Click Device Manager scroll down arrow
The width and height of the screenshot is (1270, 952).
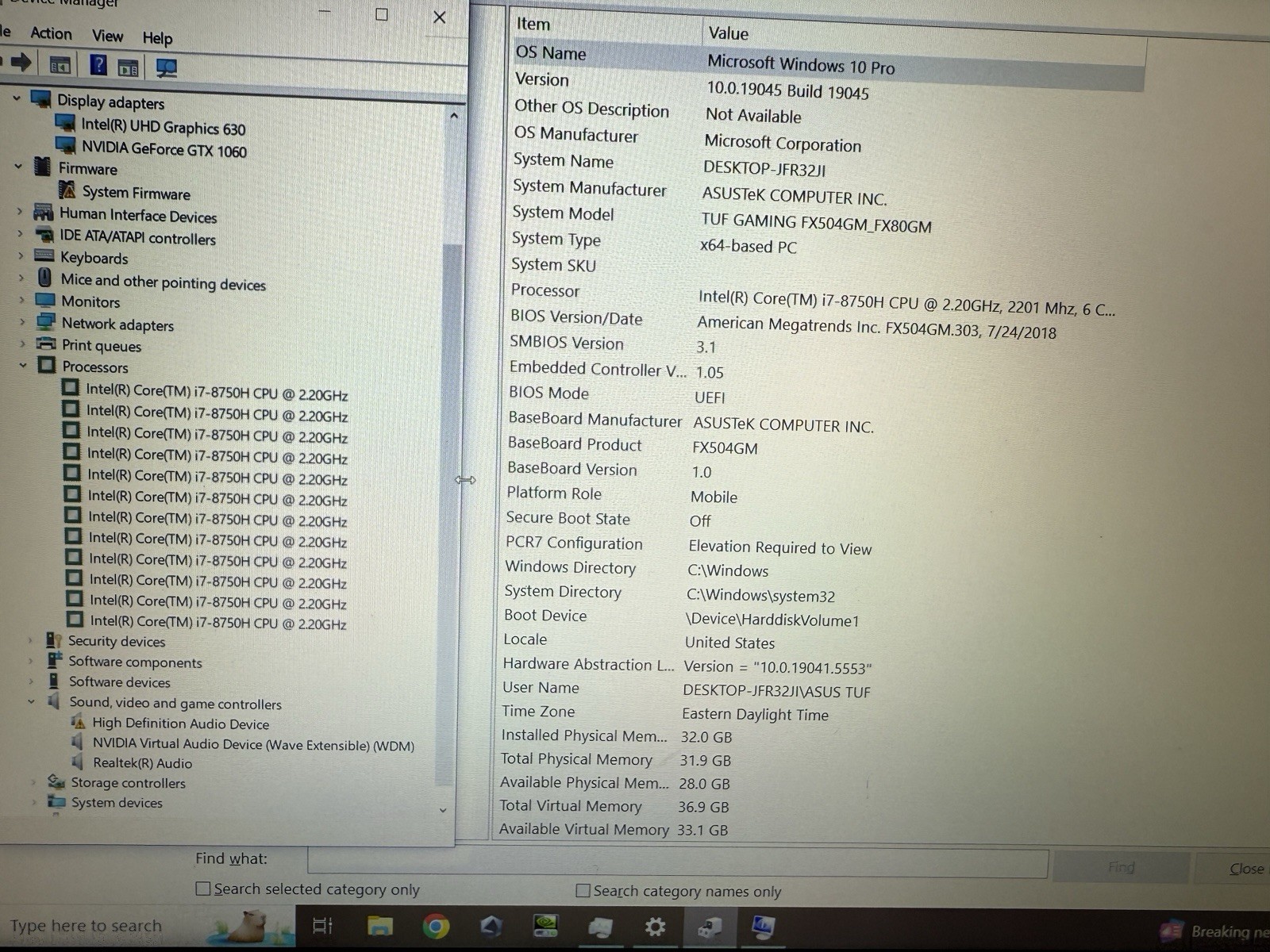point(443,810)
